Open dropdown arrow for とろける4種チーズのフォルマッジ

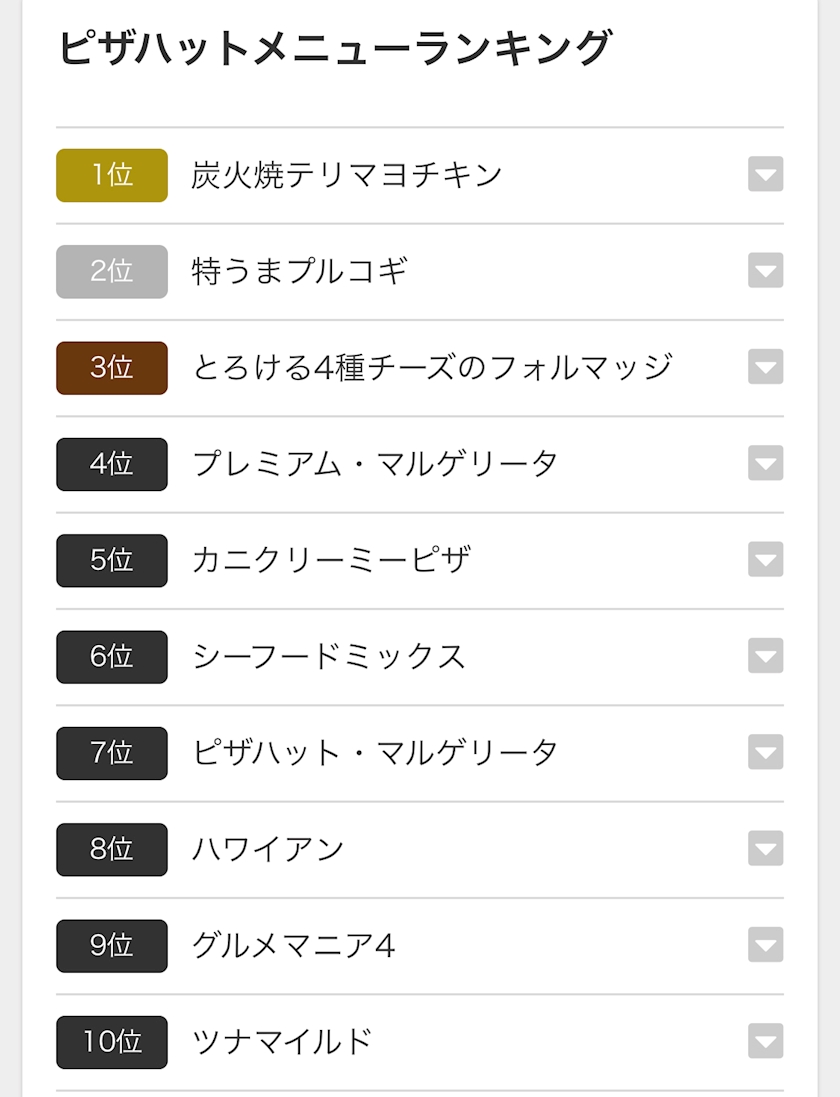[x=765, y=367]
